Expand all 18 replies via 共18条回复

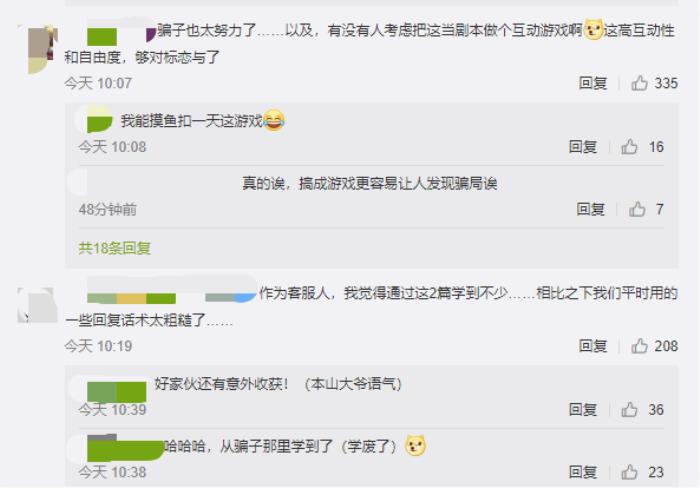pos(115,248)
